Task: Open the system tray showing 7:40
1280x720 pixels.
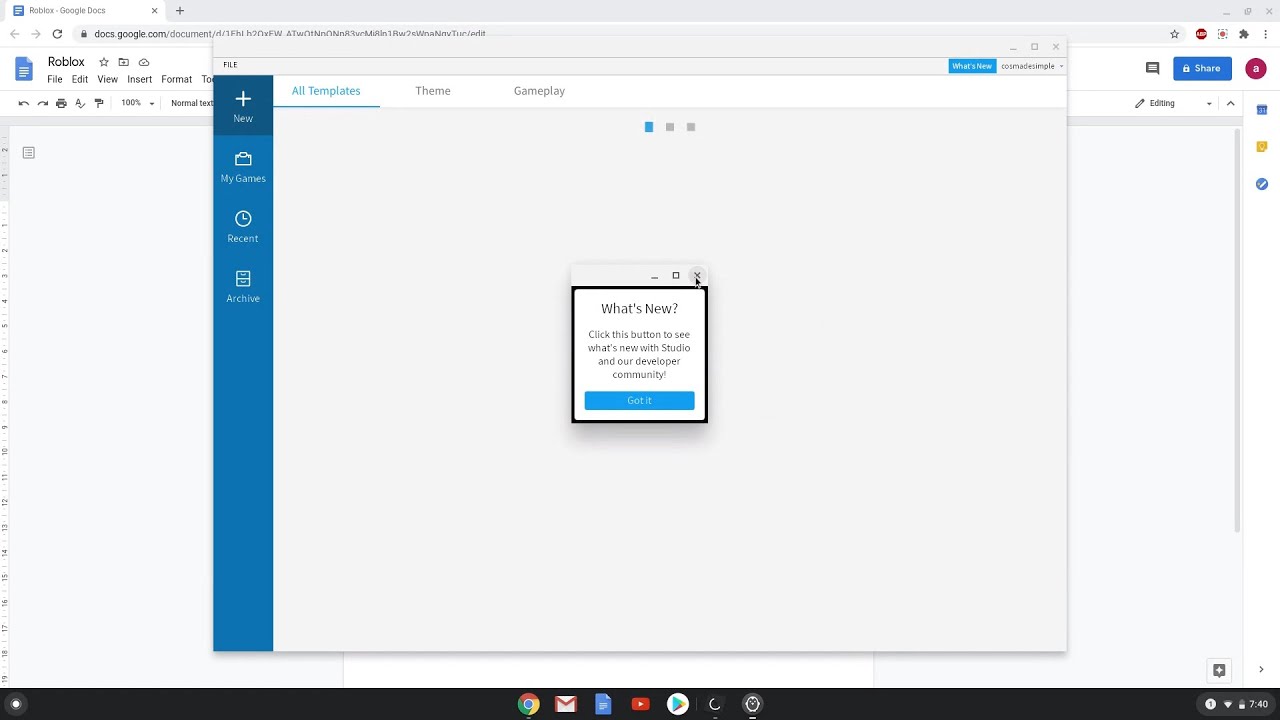Action: pos(1237,704)
